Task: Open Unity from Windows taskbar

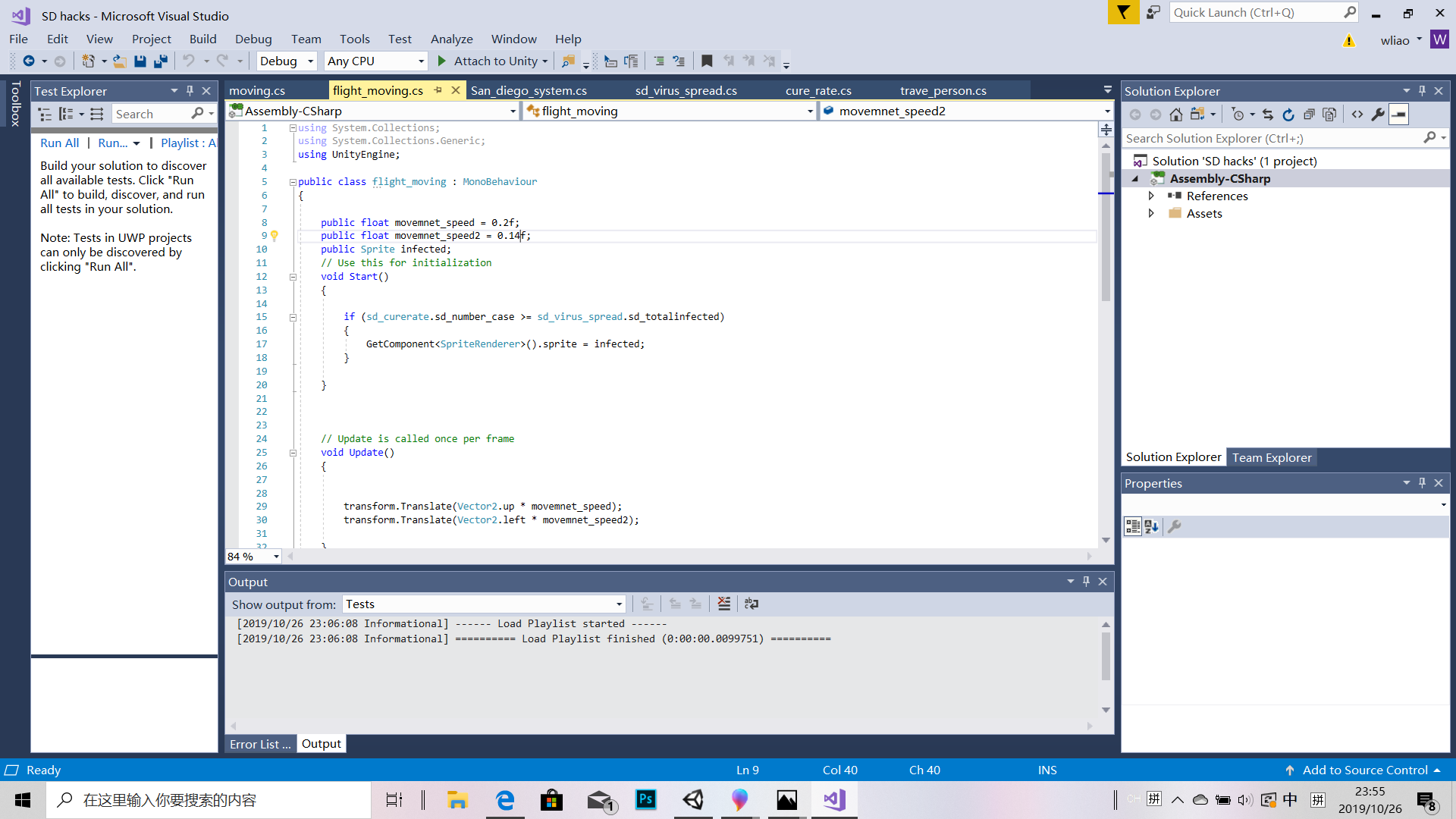Action: click(x=693, y=800)
